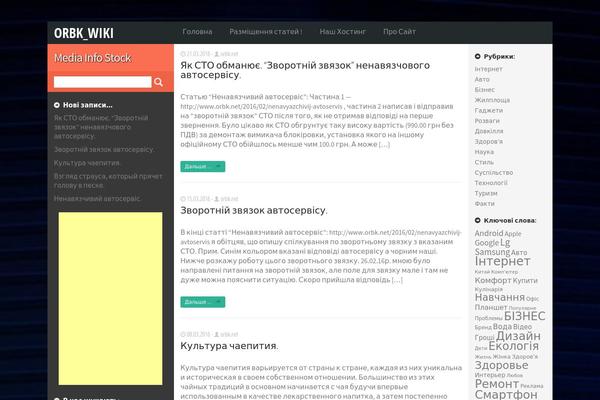Select Авто category in Рубрики

point(482,79)
